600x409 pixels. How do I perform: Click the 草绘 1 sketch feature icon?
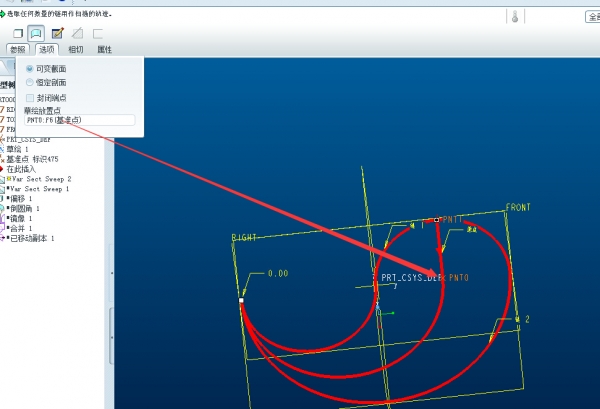point(4,149)
